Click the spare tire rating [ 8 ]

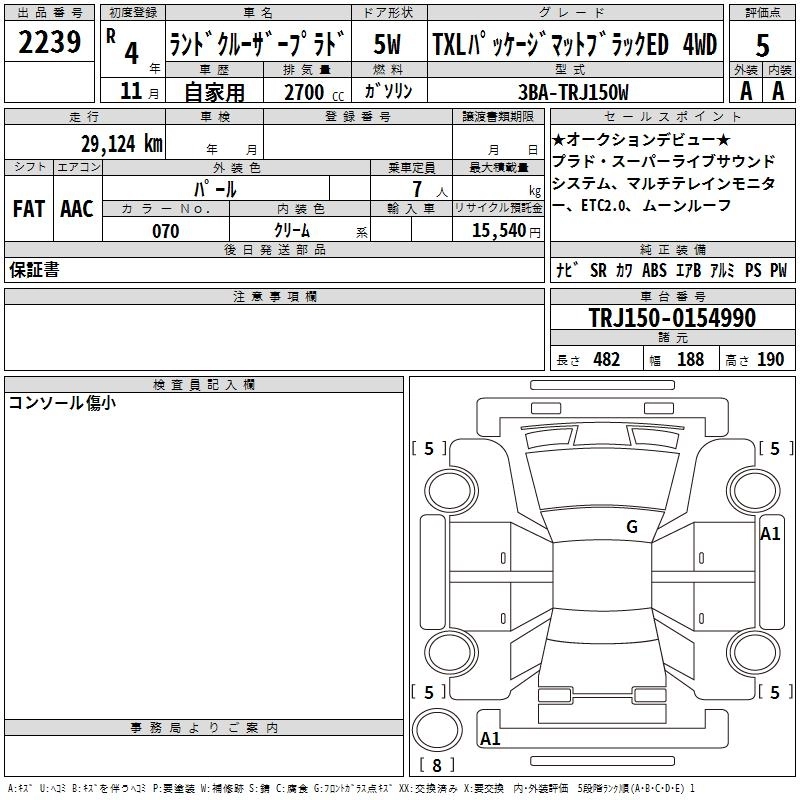tap(437, 765)
